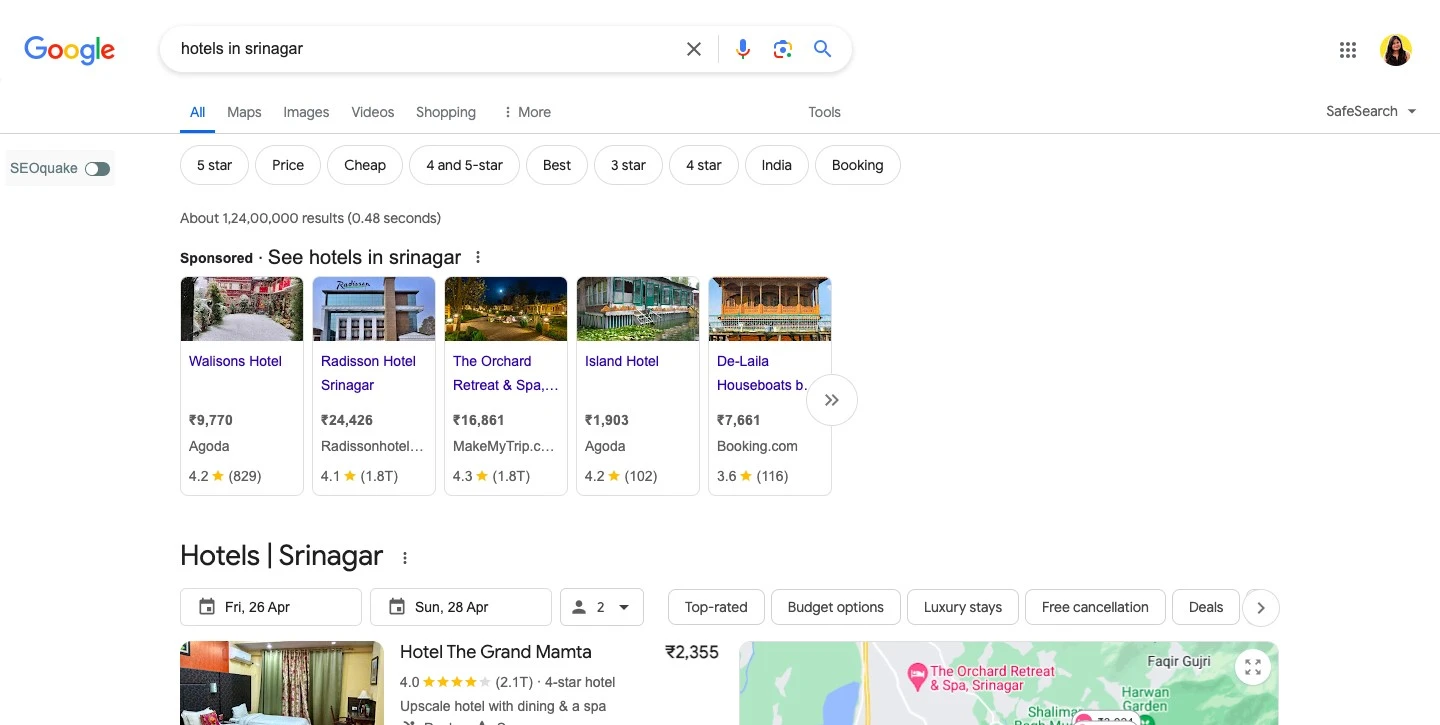Select the All results tab
The width and height of the screenshot is (1440, 725).
coord(198,112)
